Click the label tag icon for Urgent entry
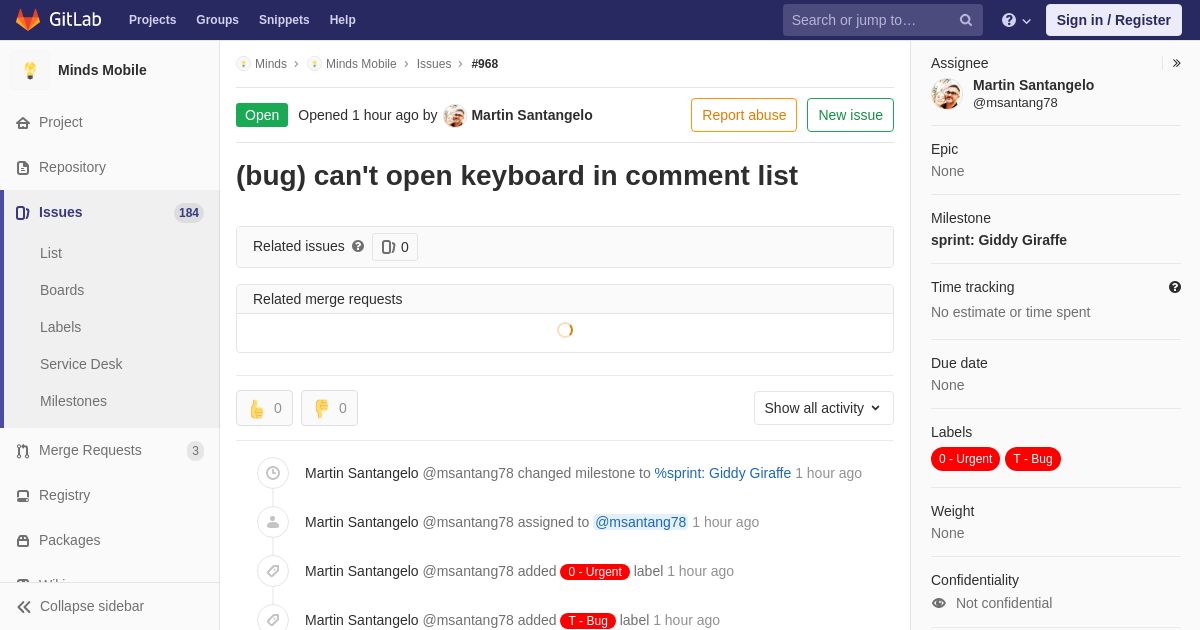 (x=273, y=571)
